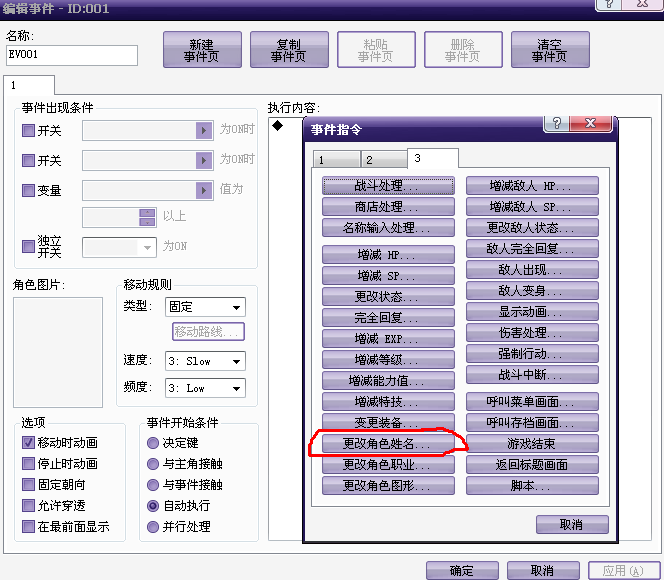This screenshot has width=664, height=580.
Task: Open the 速度 dropdown showing 3: Slow
Action: (x=205, y=361)
